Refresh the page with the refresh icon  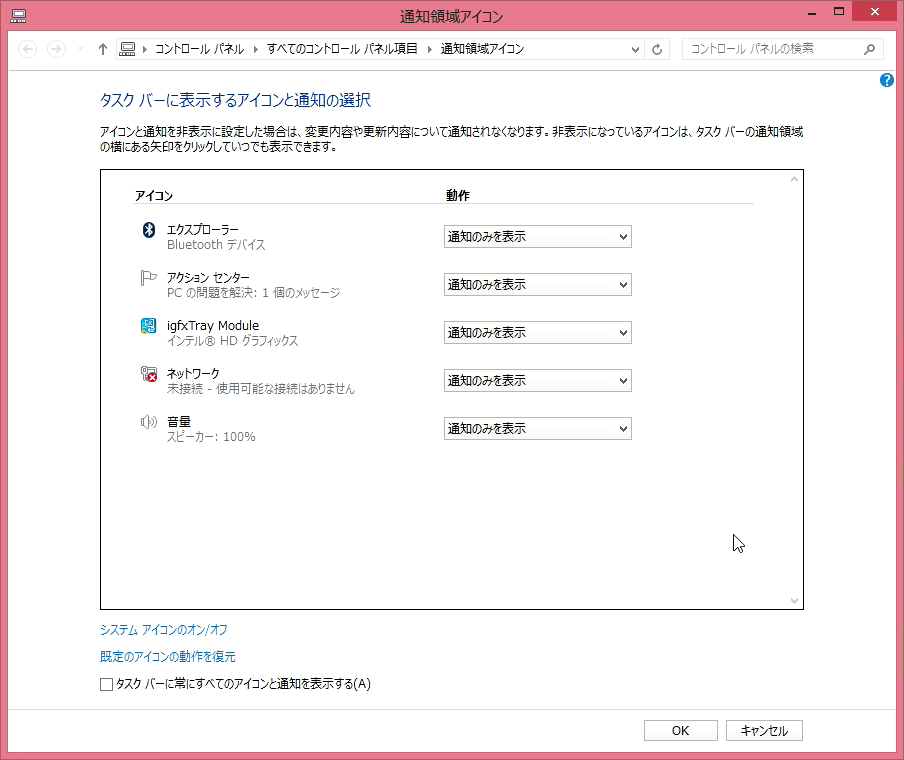657,48
